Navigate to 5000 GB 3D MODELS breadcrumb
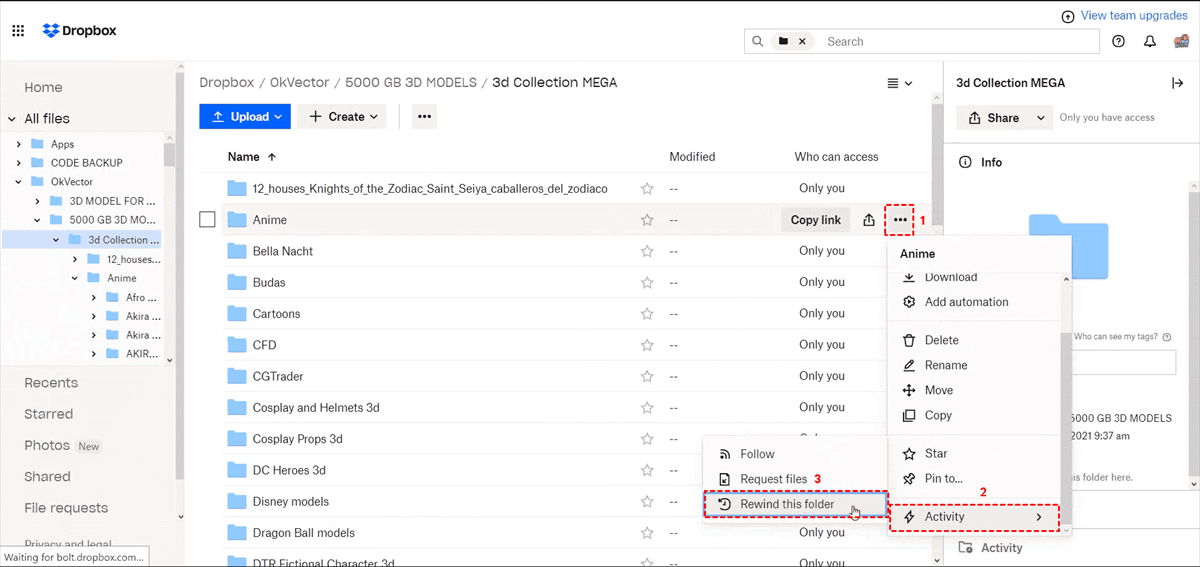 click(x=410, y=83)
